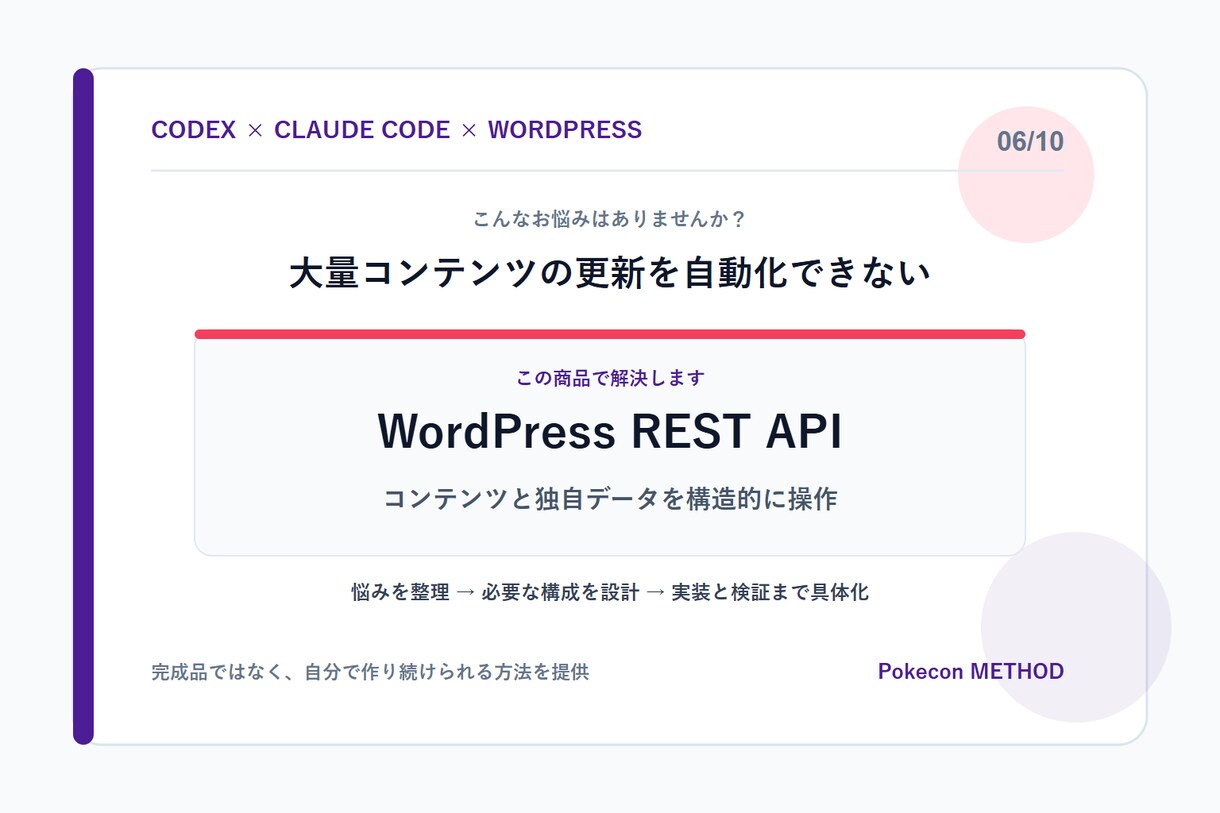Image resolution: width=1220 pixels, height=813 pixels.
Task: Click the headline '大量コンテンツの更新を自動化できない'
Action: pyautogui.click(x=610, y=273)
